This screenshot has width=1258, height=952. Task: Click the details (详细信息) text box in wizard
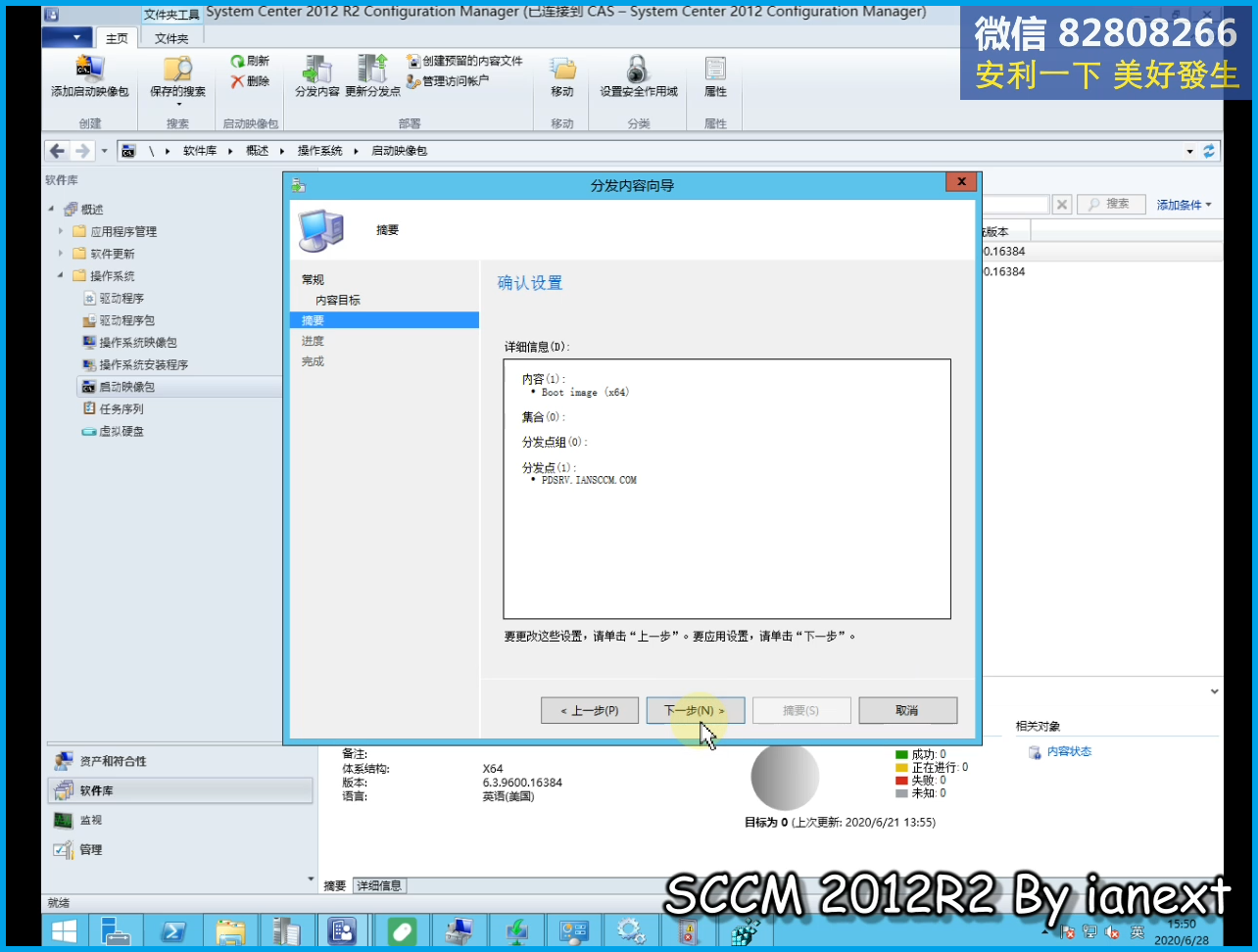click(x=727, y=489)
